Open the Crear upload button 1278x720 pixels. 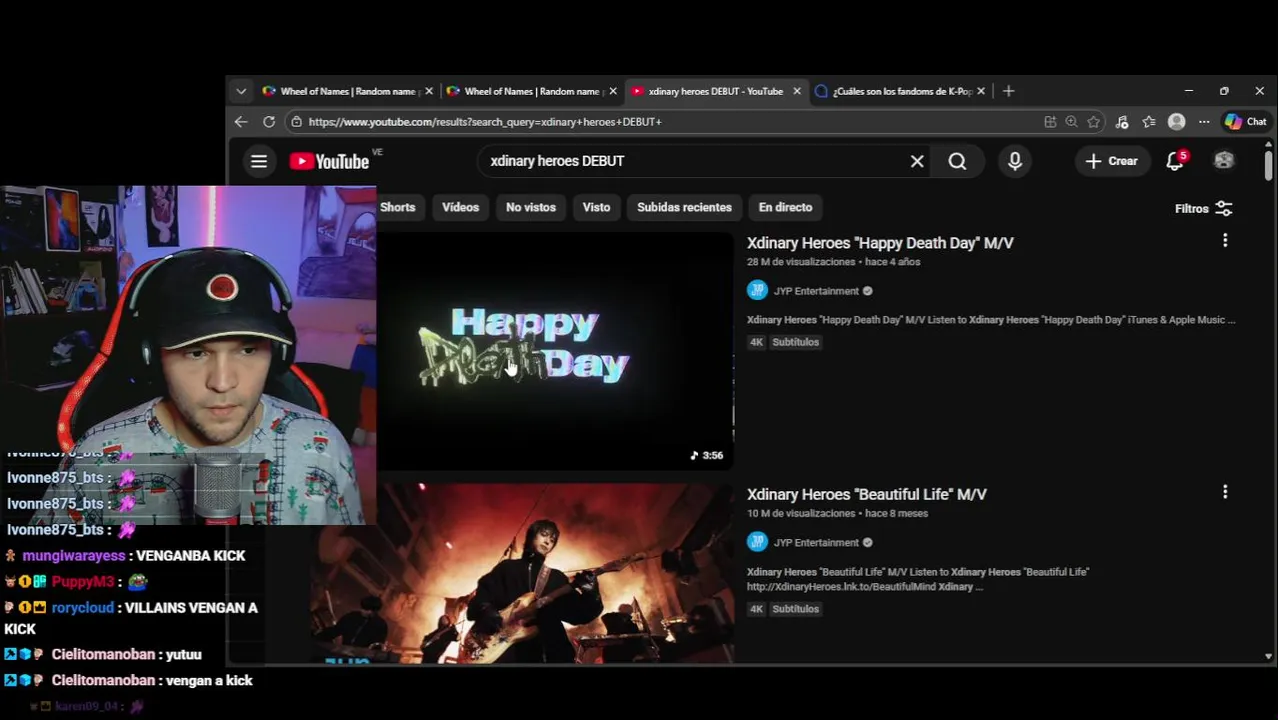coord(1112,161)
